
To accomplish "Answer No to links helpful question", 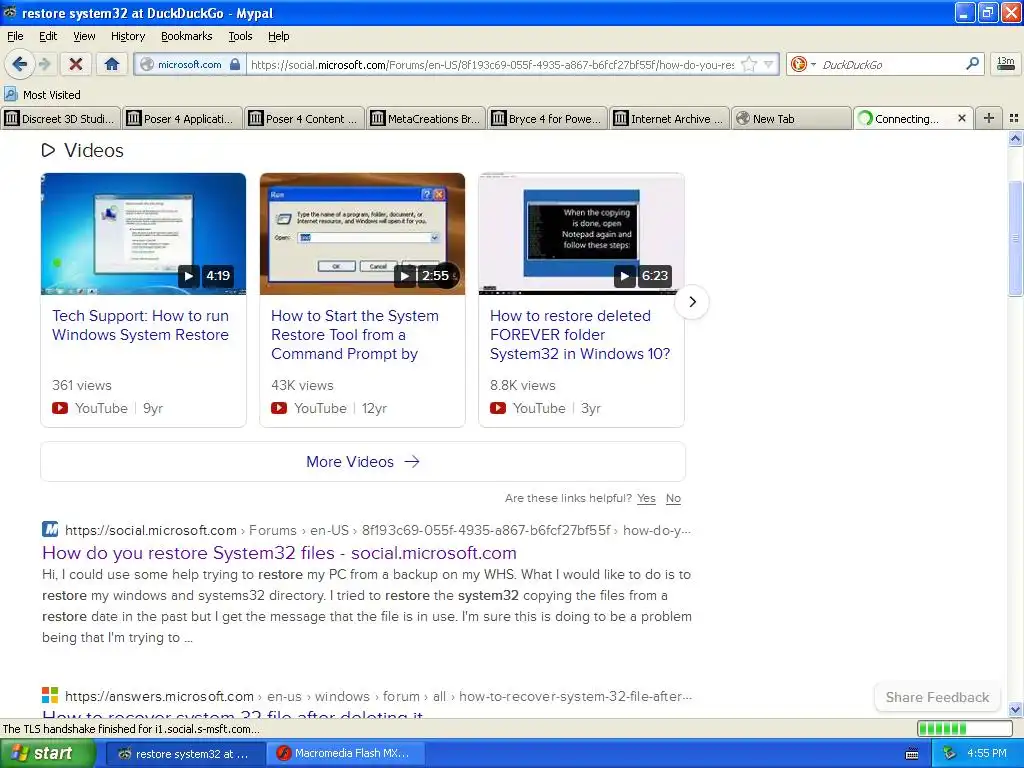I will 673,498.
